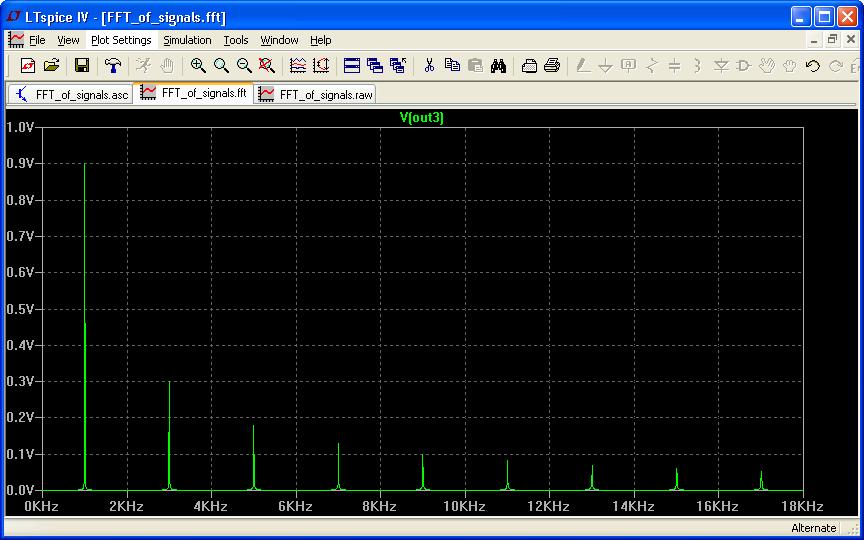Open the File menu

[37, 40]
